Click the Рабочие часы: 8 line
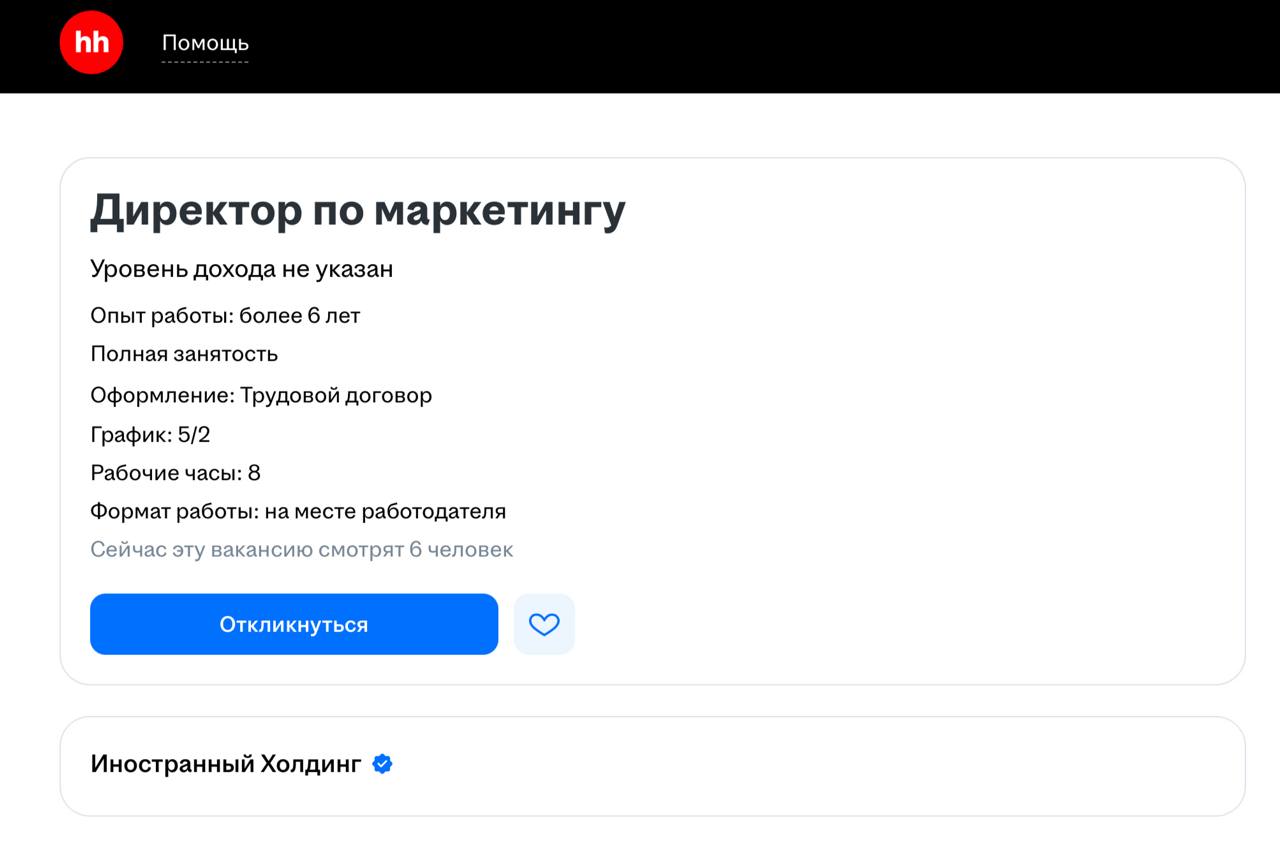This screenshot has height=853, width=1280. [175, 473]
